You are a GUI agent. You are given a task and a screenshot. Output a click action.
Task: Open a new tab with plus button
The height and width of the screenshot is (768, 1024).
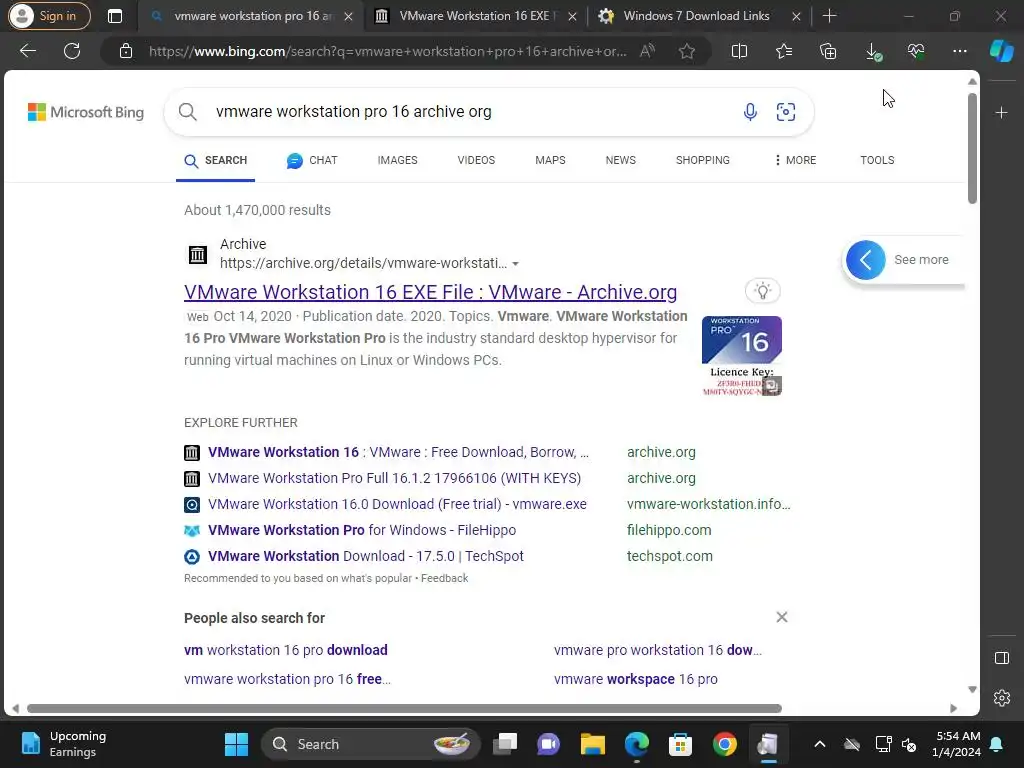(x=829, y=16)
